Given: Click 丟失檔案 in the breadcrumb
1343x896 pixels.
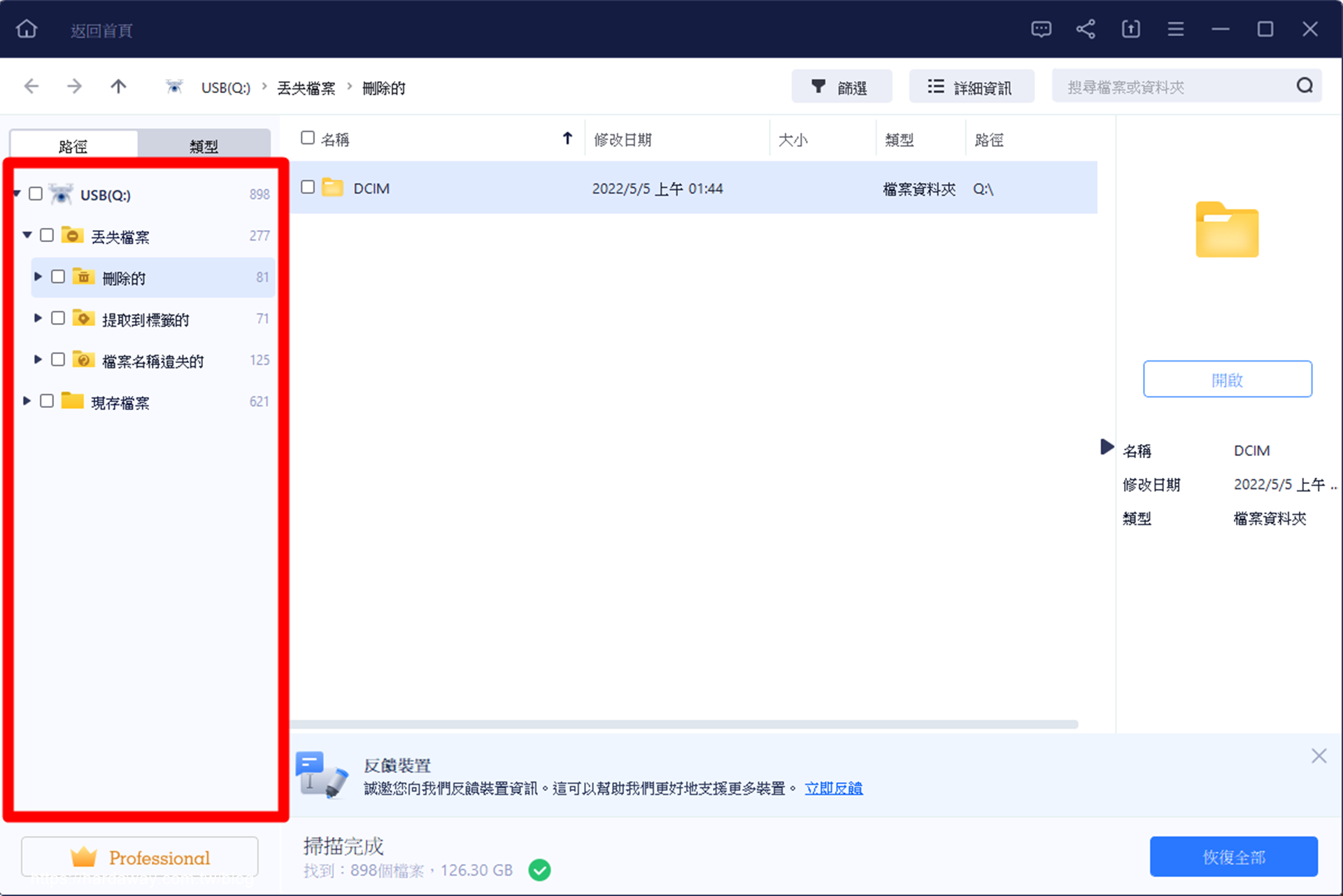Looking at the screenshot, I should [306, 87].
